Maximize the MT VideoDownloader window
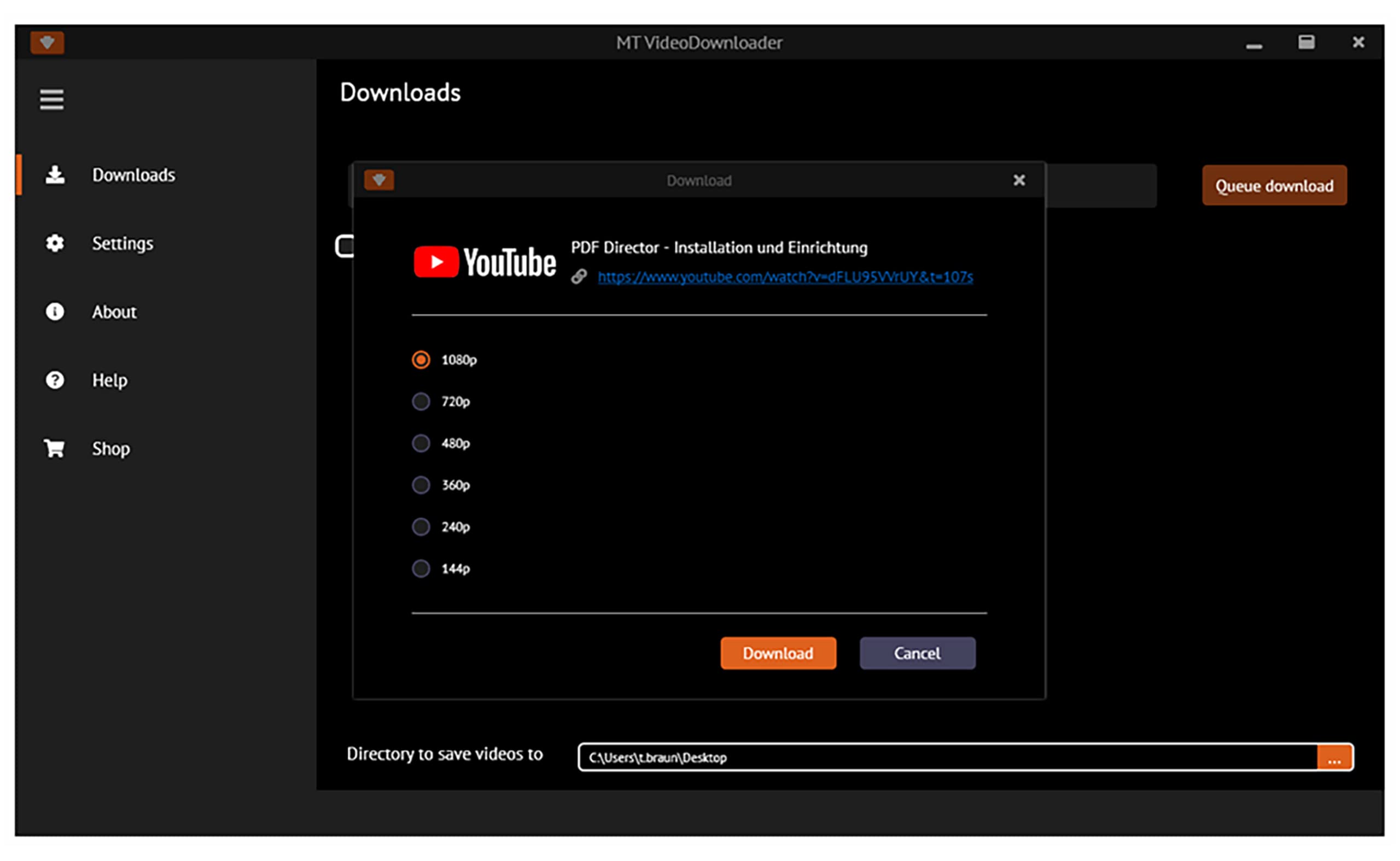The height and width of the screenshot is (861, 1400). [x=1306, y=42]
